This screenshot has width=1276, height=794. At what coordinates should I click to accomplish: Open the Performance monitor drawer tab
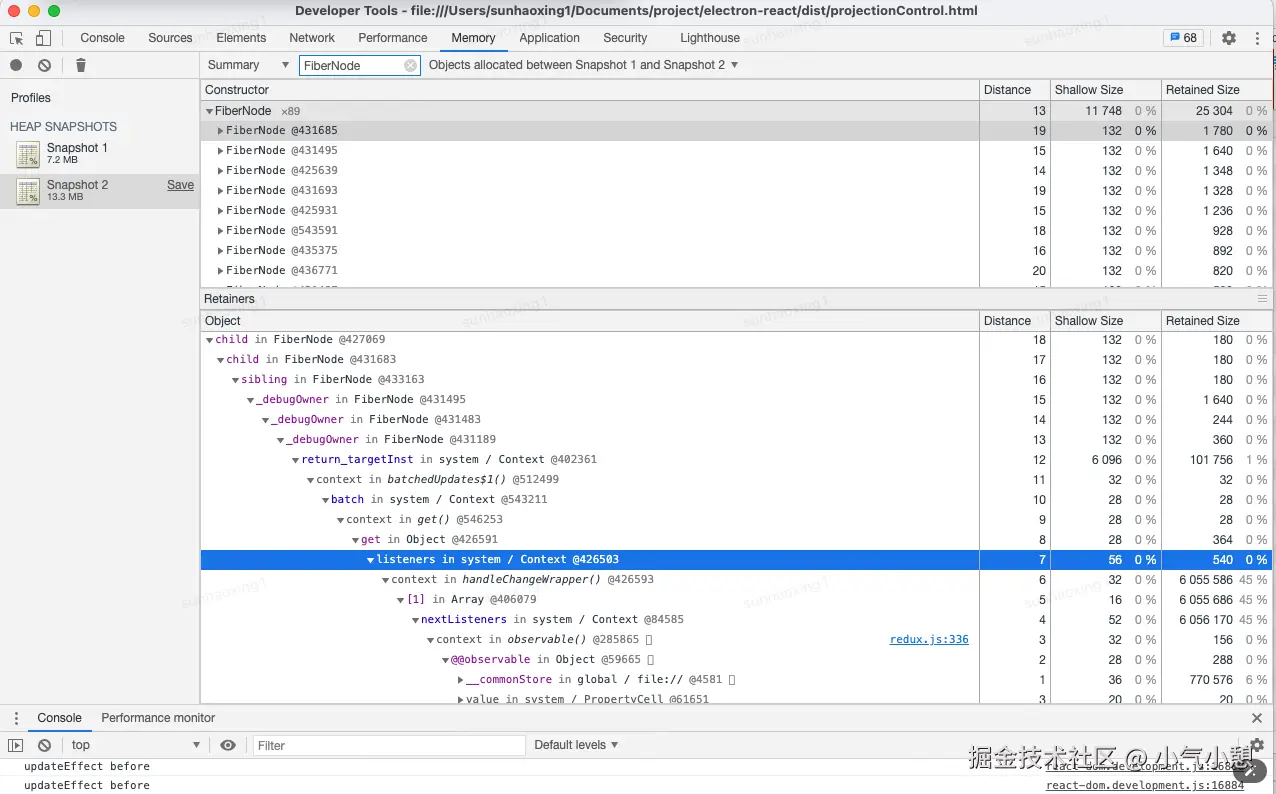(158, 718)
